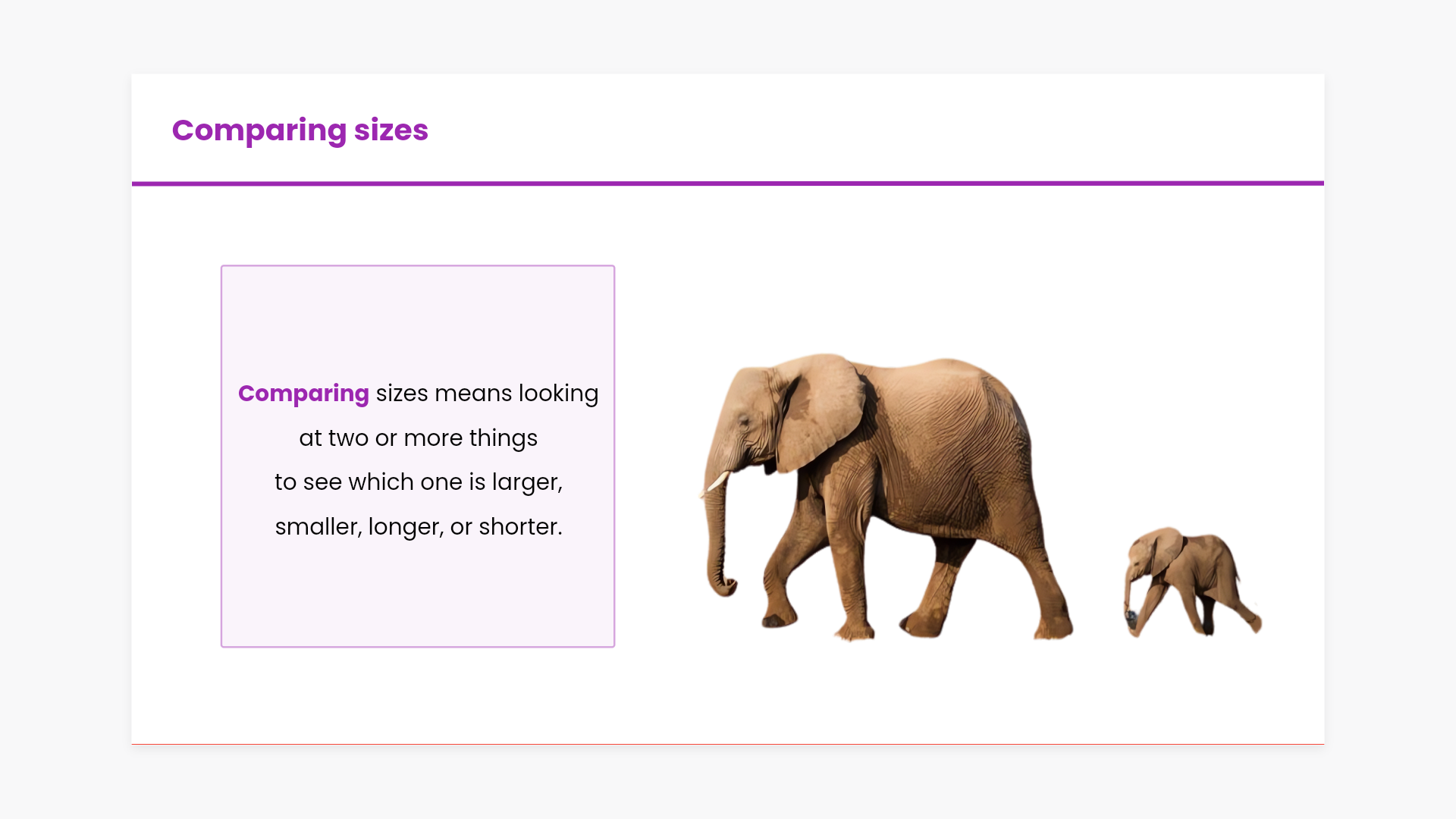
Task: Click the line "to see which one is larger,"
Action: point(418,482)
